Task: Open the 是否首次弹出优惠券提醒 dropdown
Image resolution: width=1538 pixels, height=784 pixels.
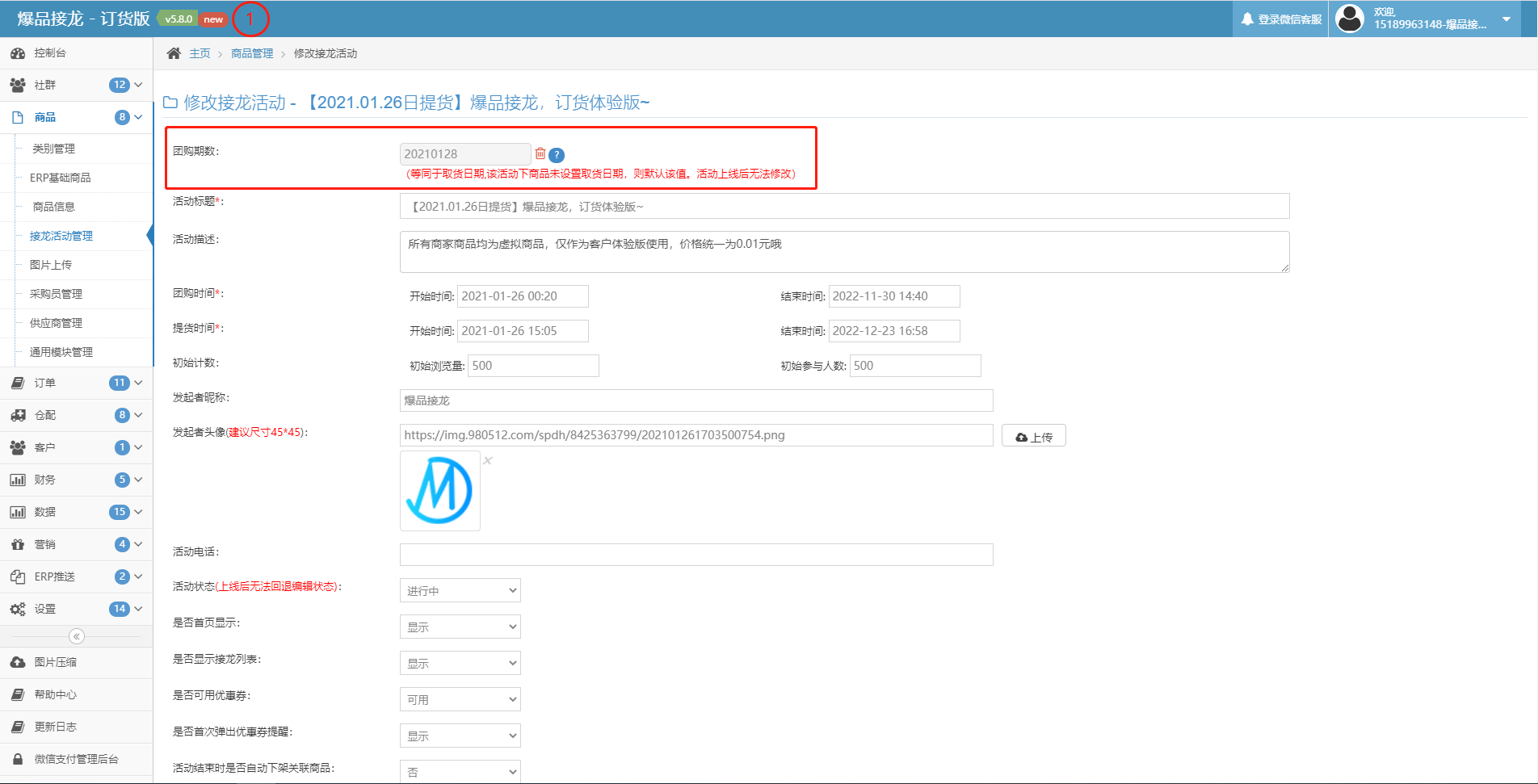Action: (x=460, y=736)
